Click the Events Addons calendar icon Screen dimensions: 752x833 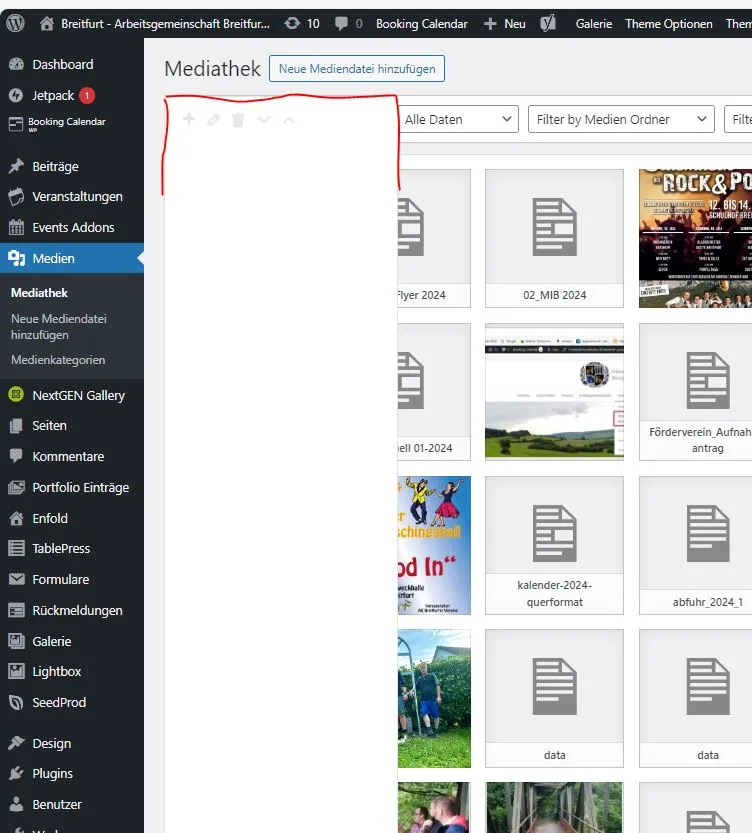(x=16, y=227)
